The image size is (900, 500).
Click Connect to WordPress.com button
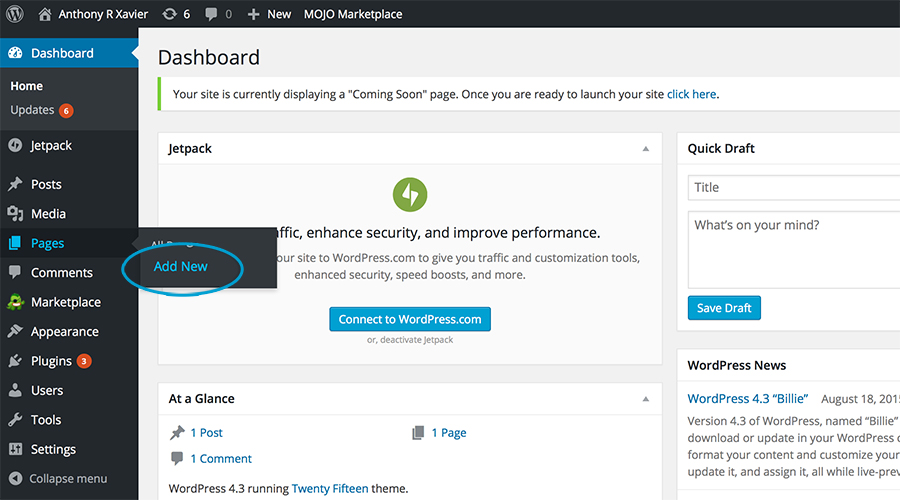pos(410,319)
